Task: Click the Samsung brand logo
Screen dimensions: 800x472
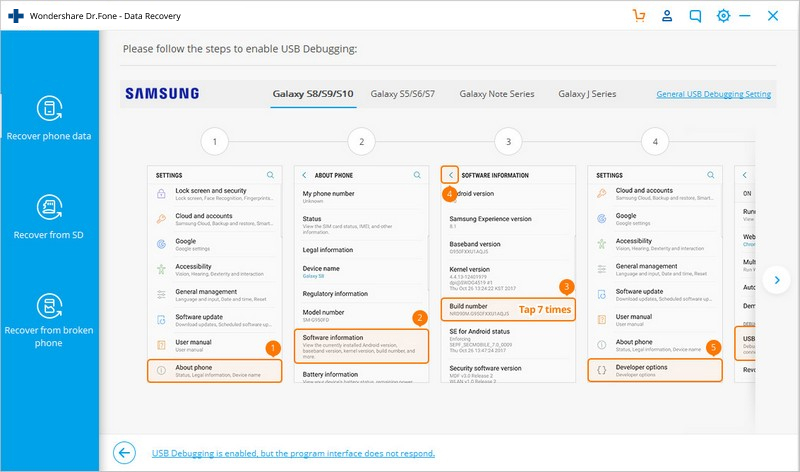Action: click(x=162, y=93)
